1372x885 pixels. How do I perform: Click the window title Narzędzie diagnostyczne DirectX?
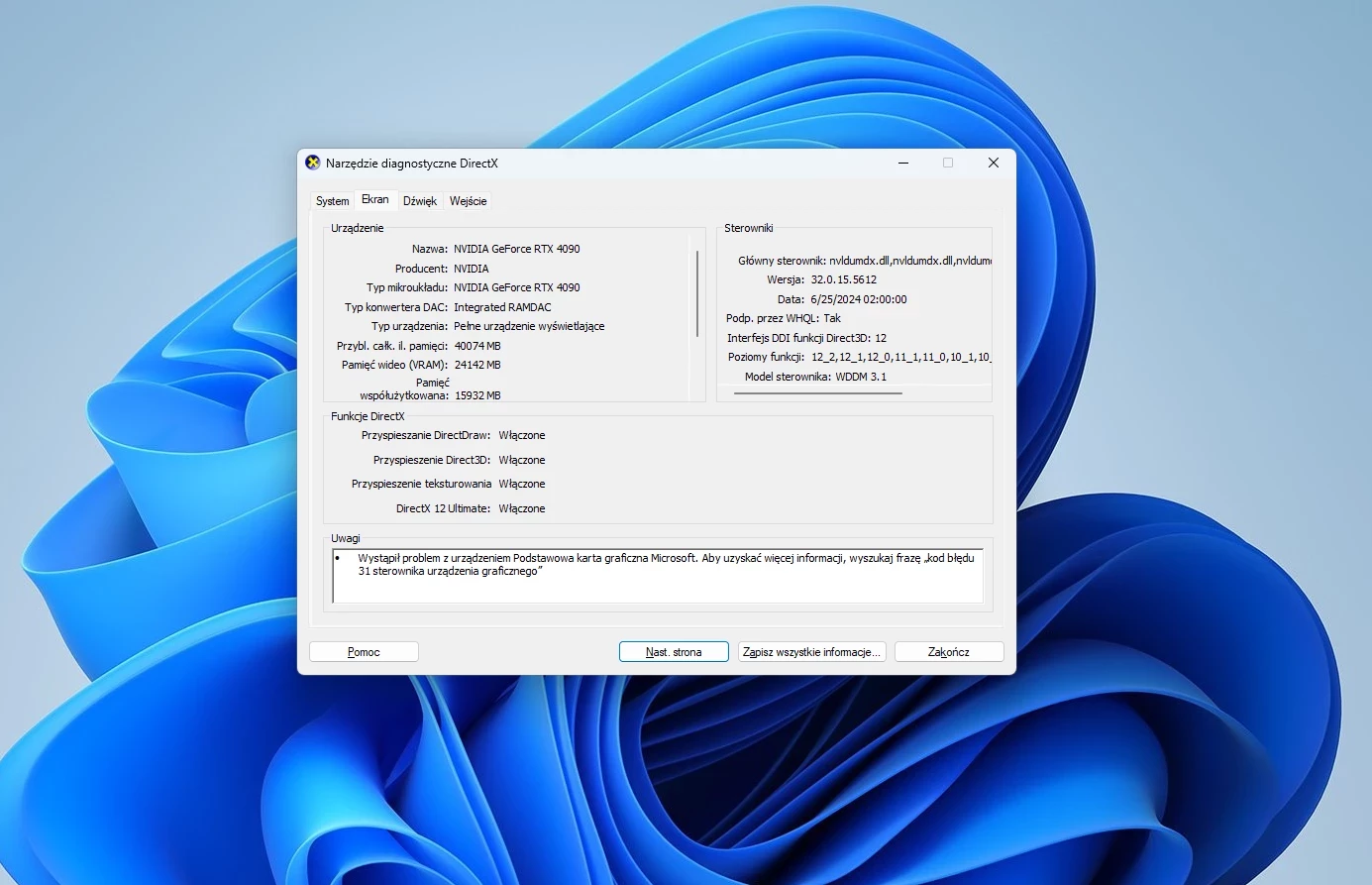pyautogui.click(x=412, y=164)
